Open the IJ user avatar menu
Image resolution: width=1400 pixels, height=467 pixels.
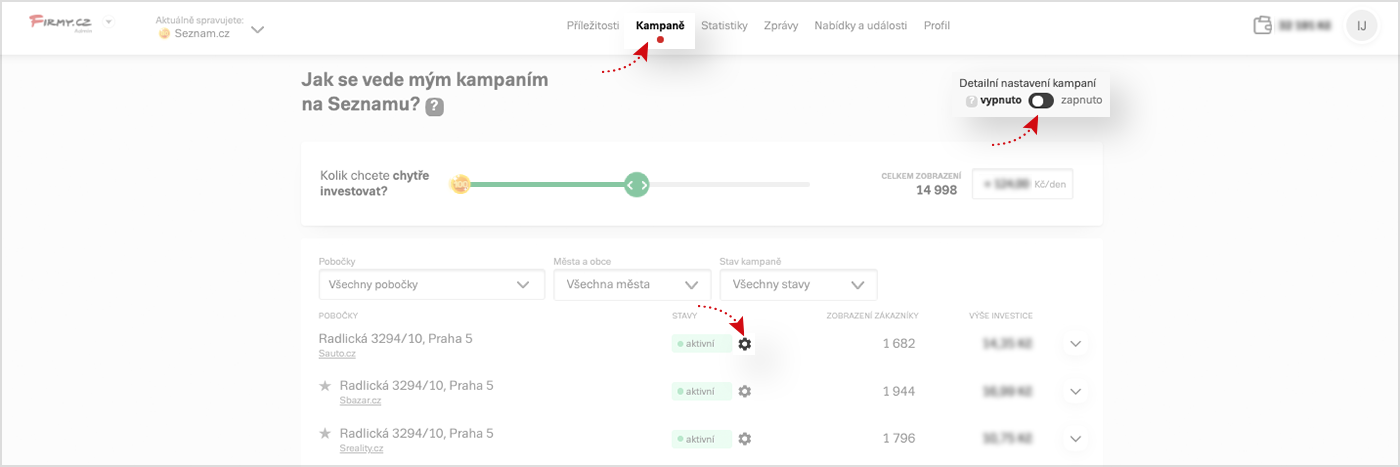1362,26
